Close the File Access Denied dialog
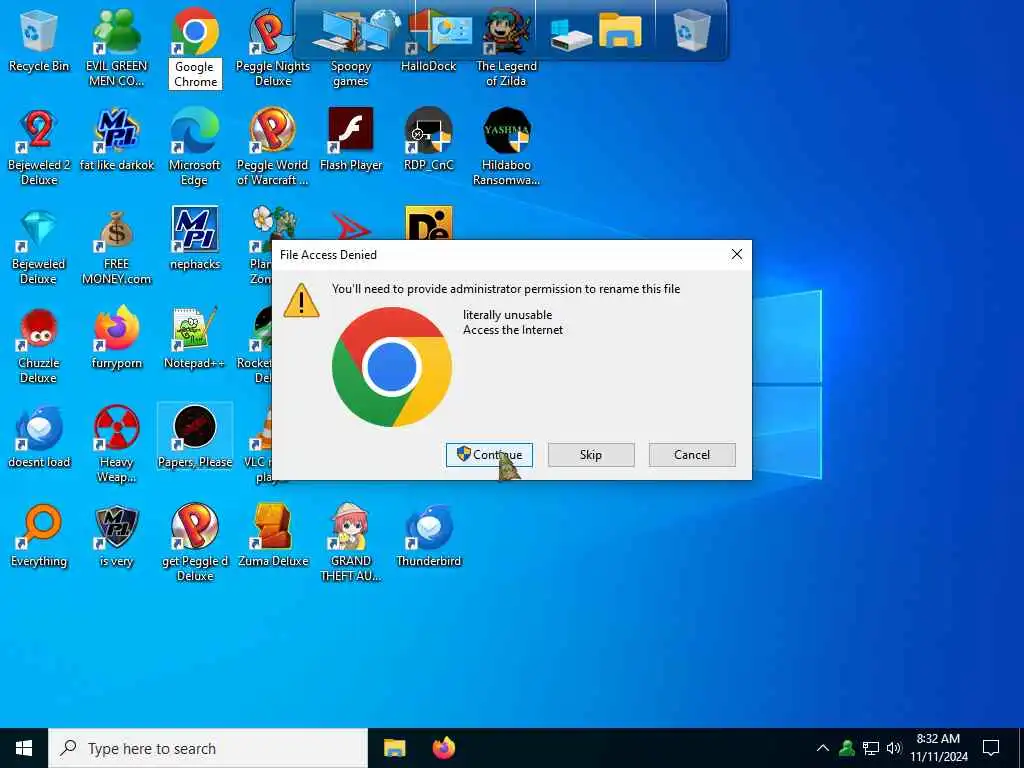 coord(737,254)
